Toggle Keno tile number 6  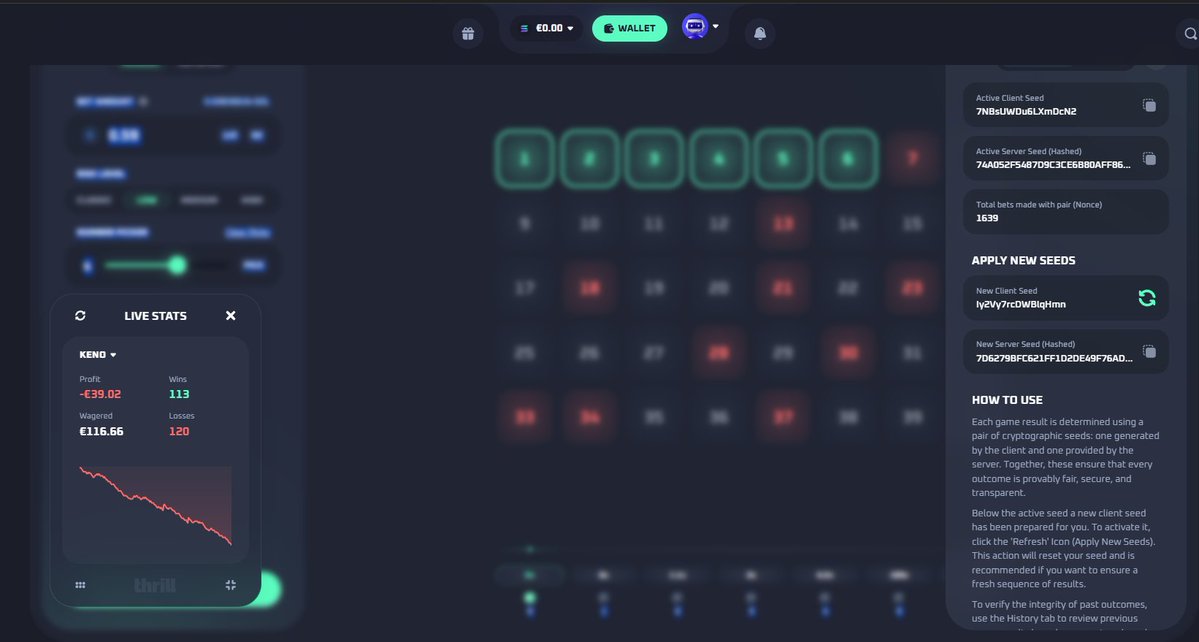[x=848, y=159]
